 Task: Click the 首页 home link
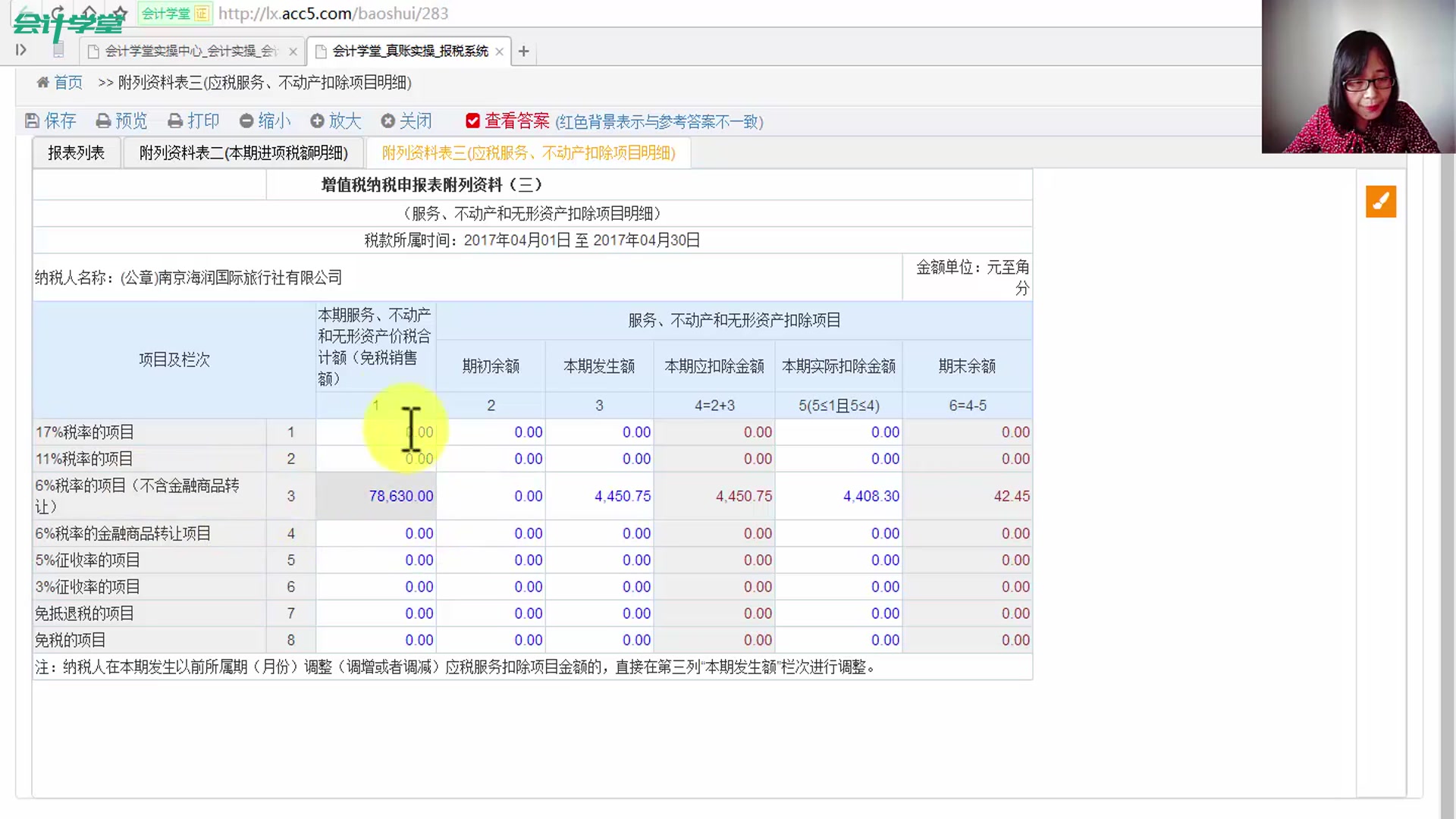pyautogui.click(x=67, y=82)
